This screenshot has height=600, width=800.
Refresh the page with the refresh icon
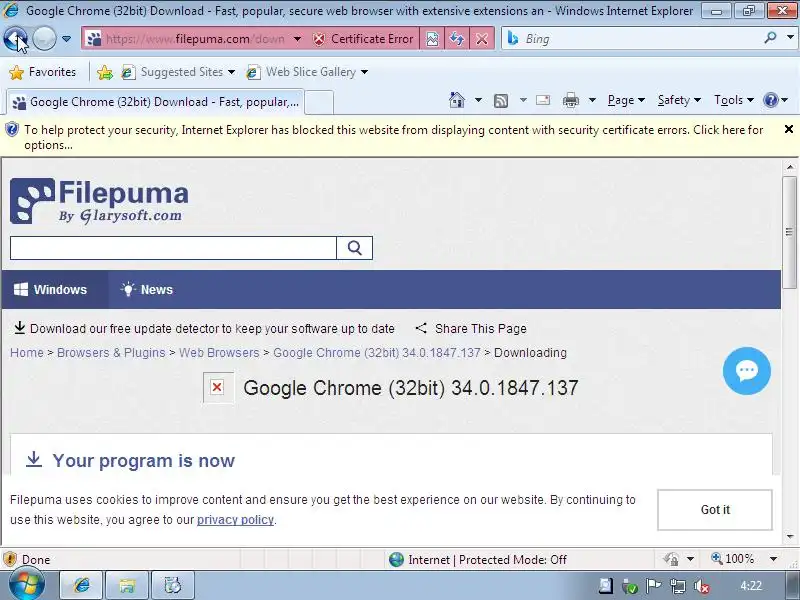point(457,39)
